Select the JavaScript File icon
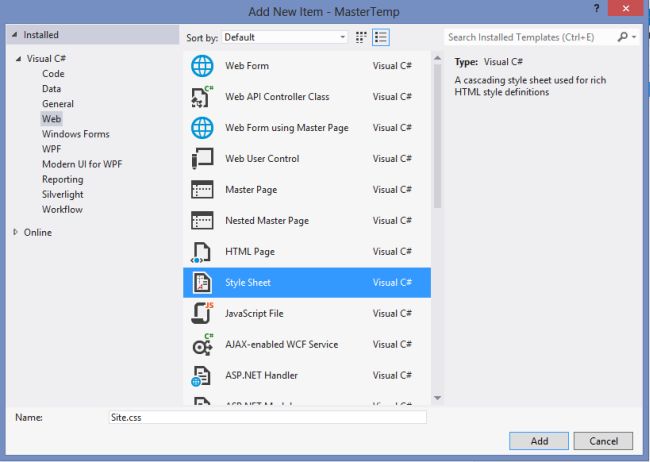650x462 pixels. tap(202, 314)
